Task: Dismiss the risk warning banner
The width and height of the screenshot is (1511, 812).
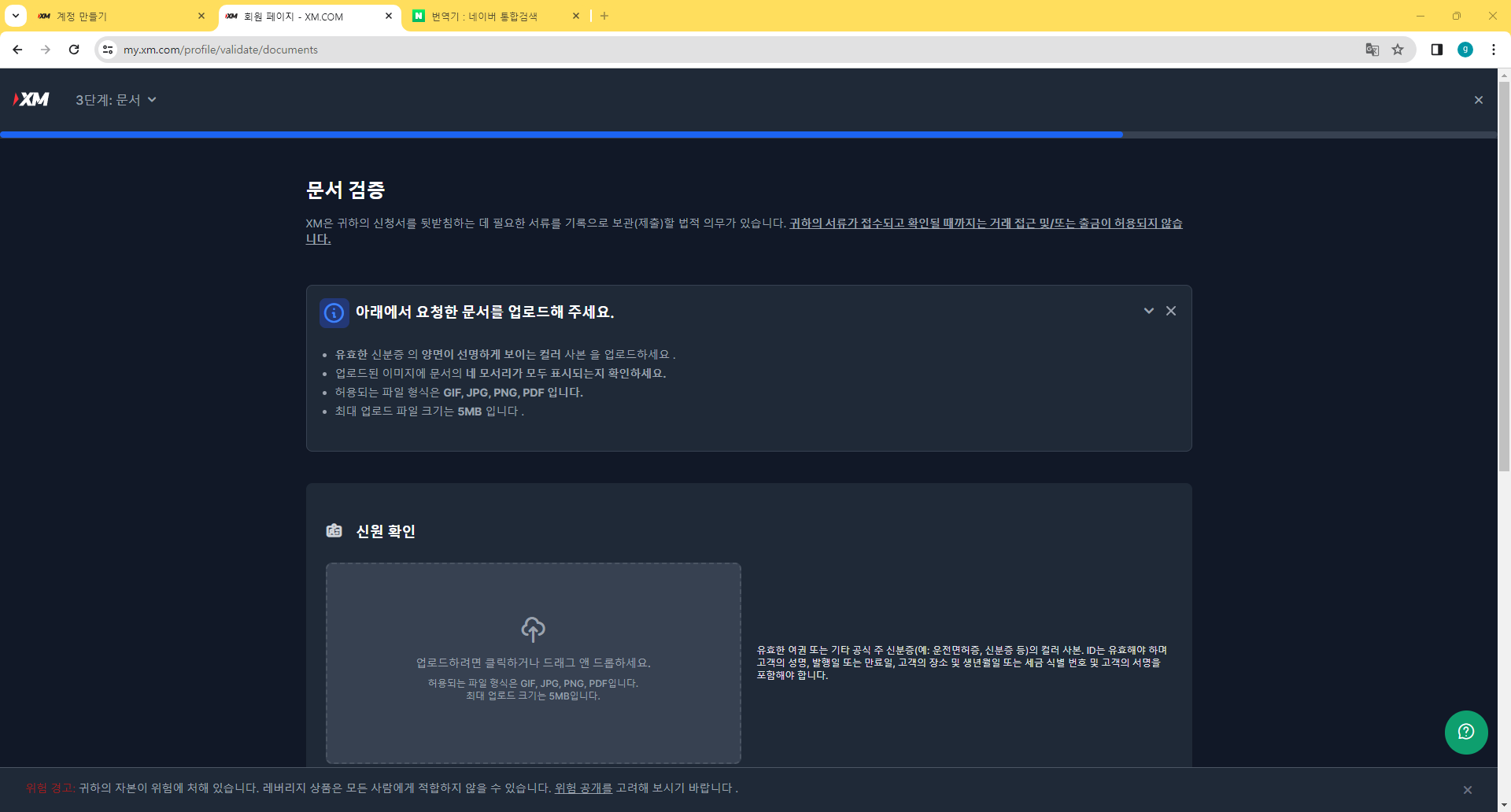Action: [1467, 788]
